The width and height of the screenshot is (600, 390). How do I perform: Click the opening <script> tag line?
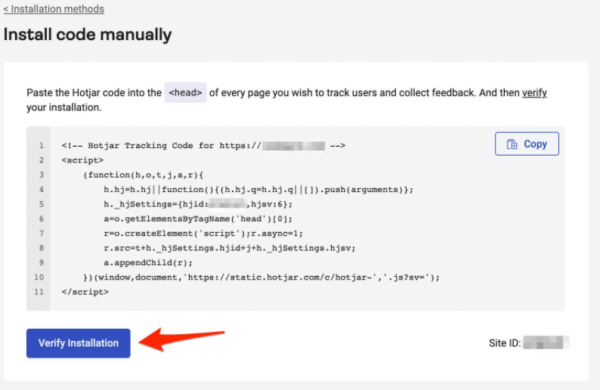pos(82,160)
